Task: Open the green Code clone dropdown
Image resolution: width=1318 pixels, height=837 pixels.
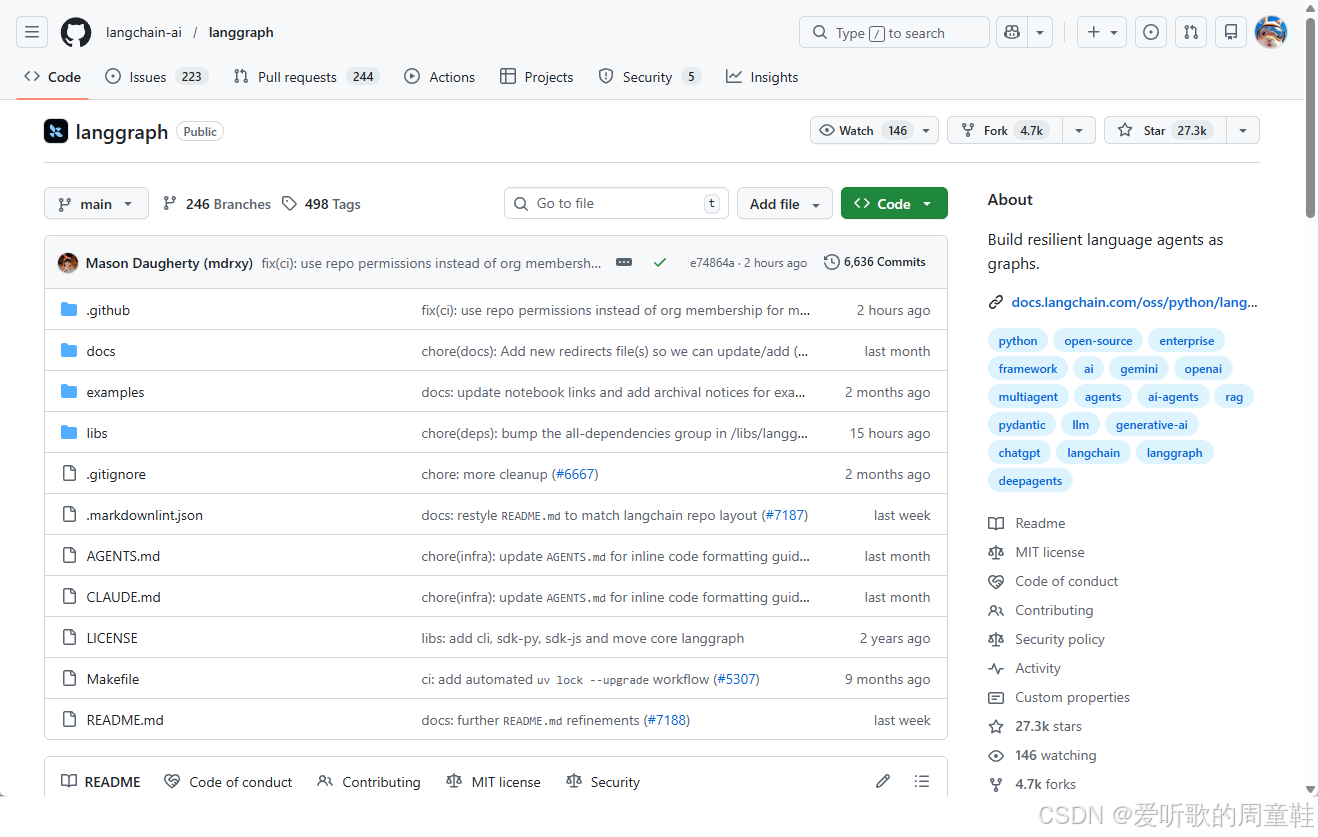Action: [x=894, y=203]
